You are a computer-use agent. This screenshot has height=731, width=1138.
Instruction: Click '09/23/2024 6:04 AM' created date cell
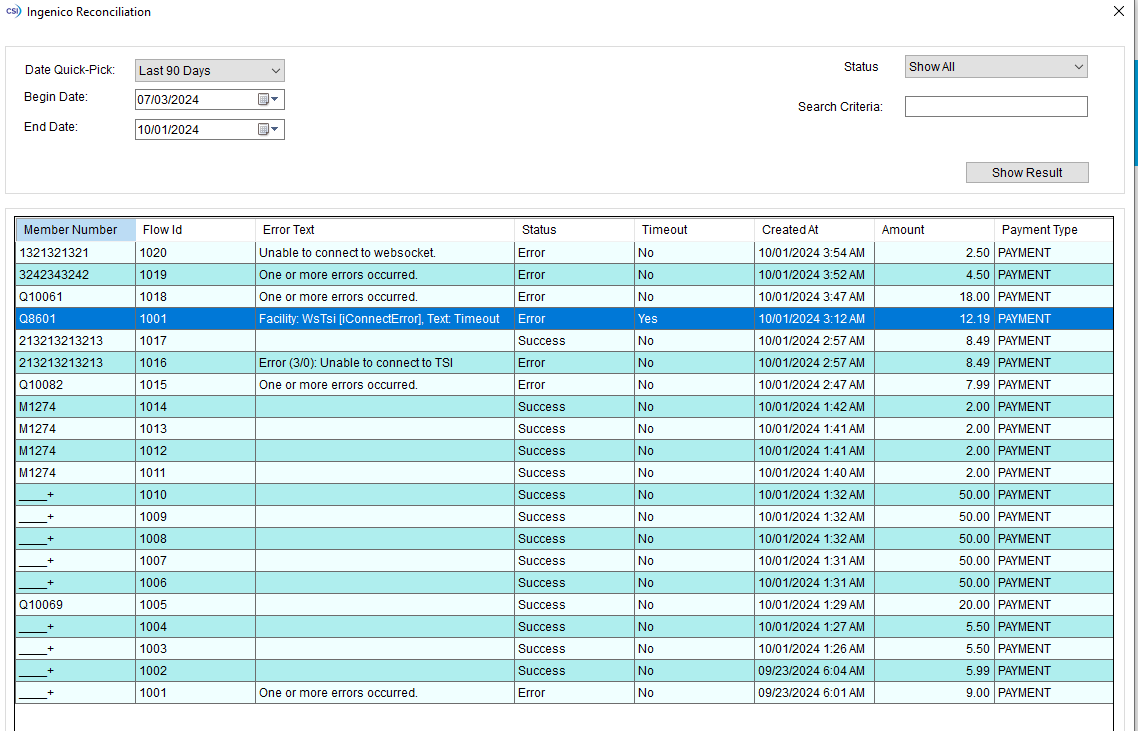pyautogui.click(x=814, y=671)
